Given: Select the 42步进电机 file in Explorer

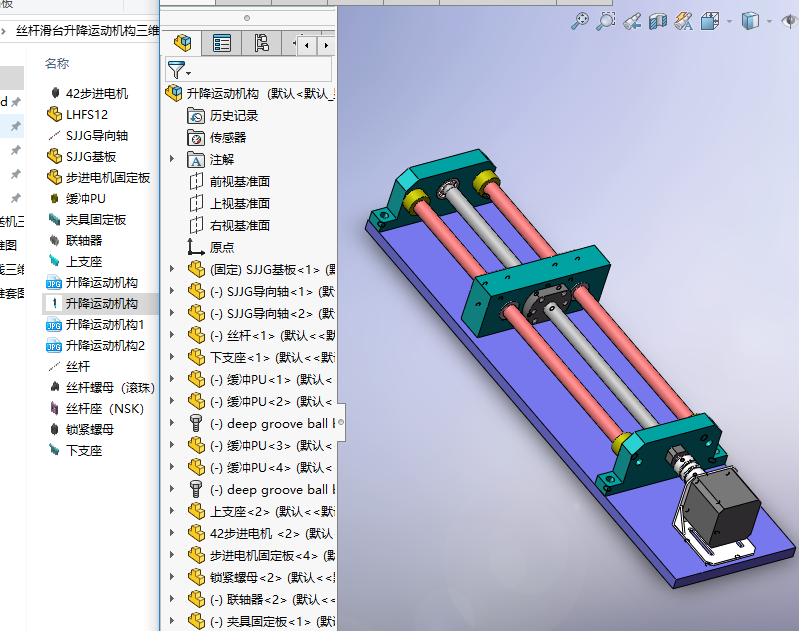Looking at the screenshot, I should [96, 93].
